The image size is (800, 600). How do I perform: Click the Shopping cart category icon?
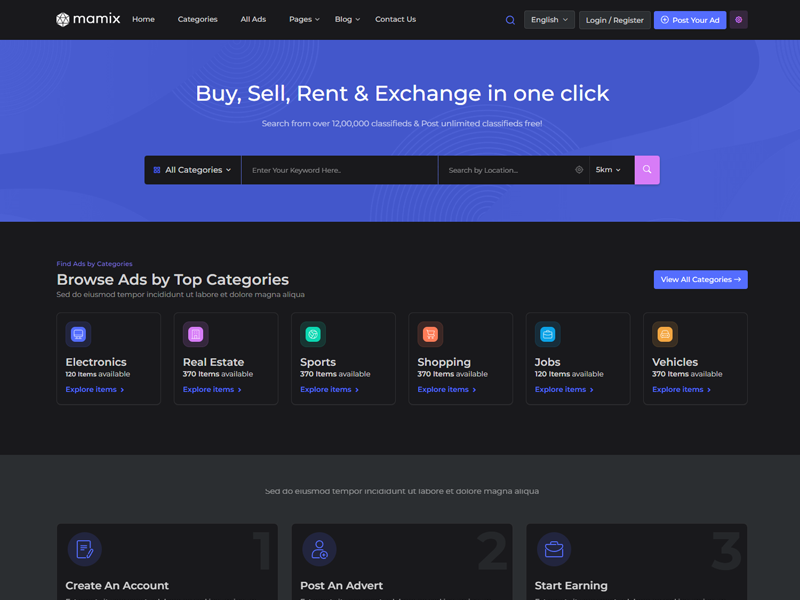pos(430,334)
